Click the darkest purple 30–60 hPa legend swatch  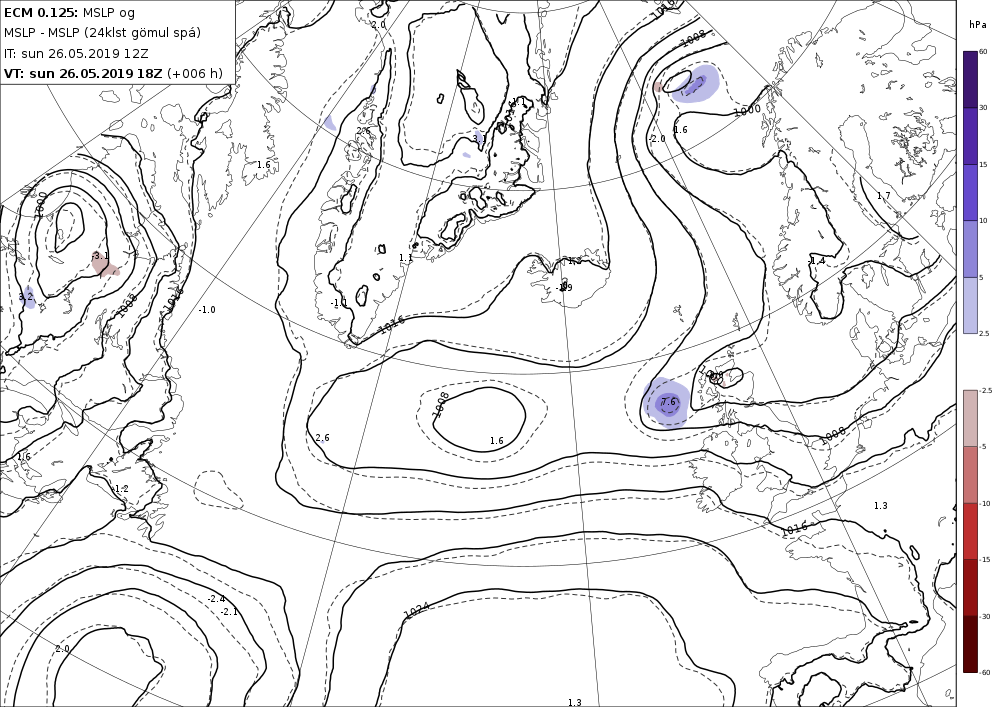969,79
